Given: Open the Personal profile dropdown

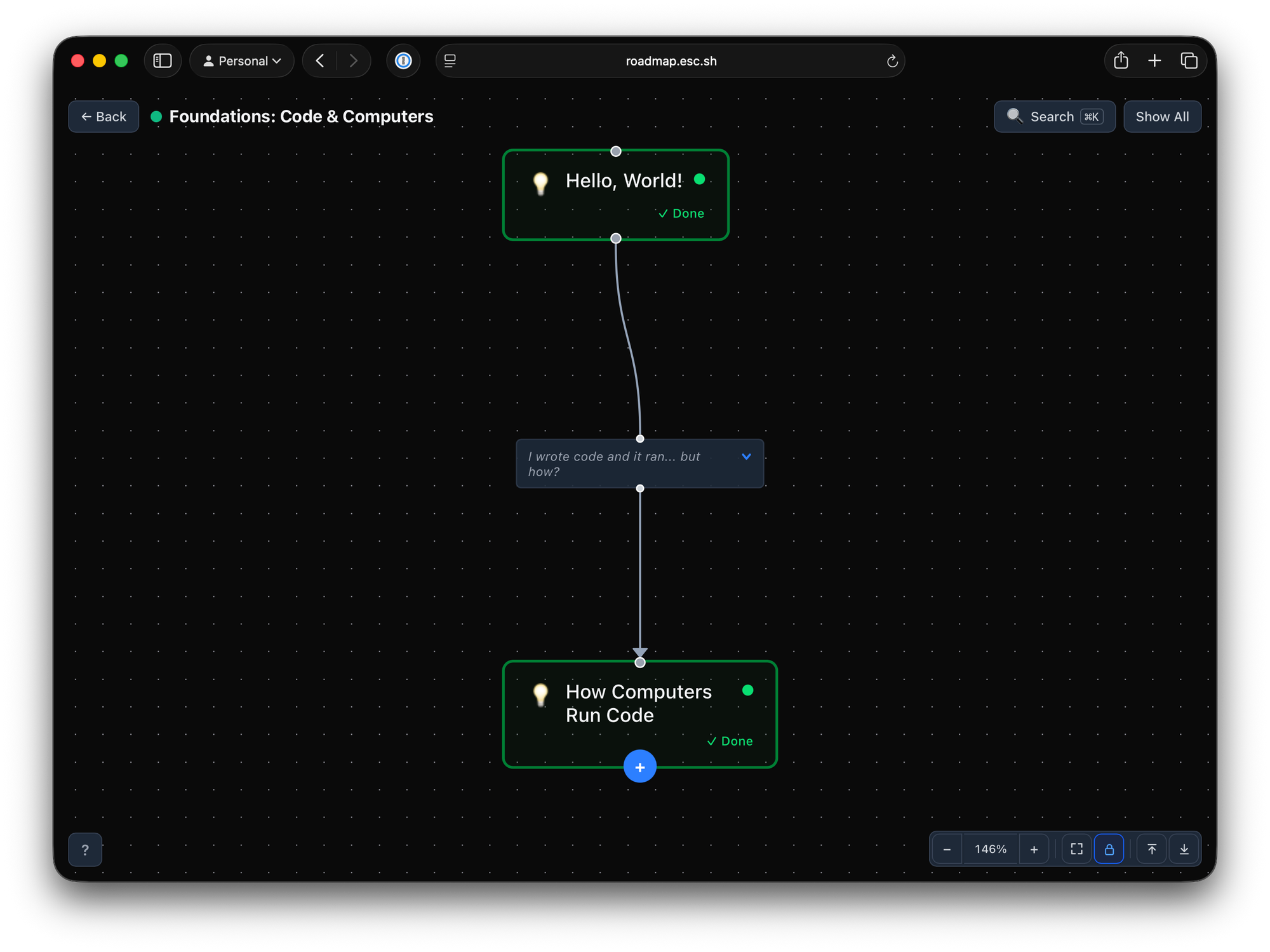Looking at the screenshot, I should tap(242, 61).
